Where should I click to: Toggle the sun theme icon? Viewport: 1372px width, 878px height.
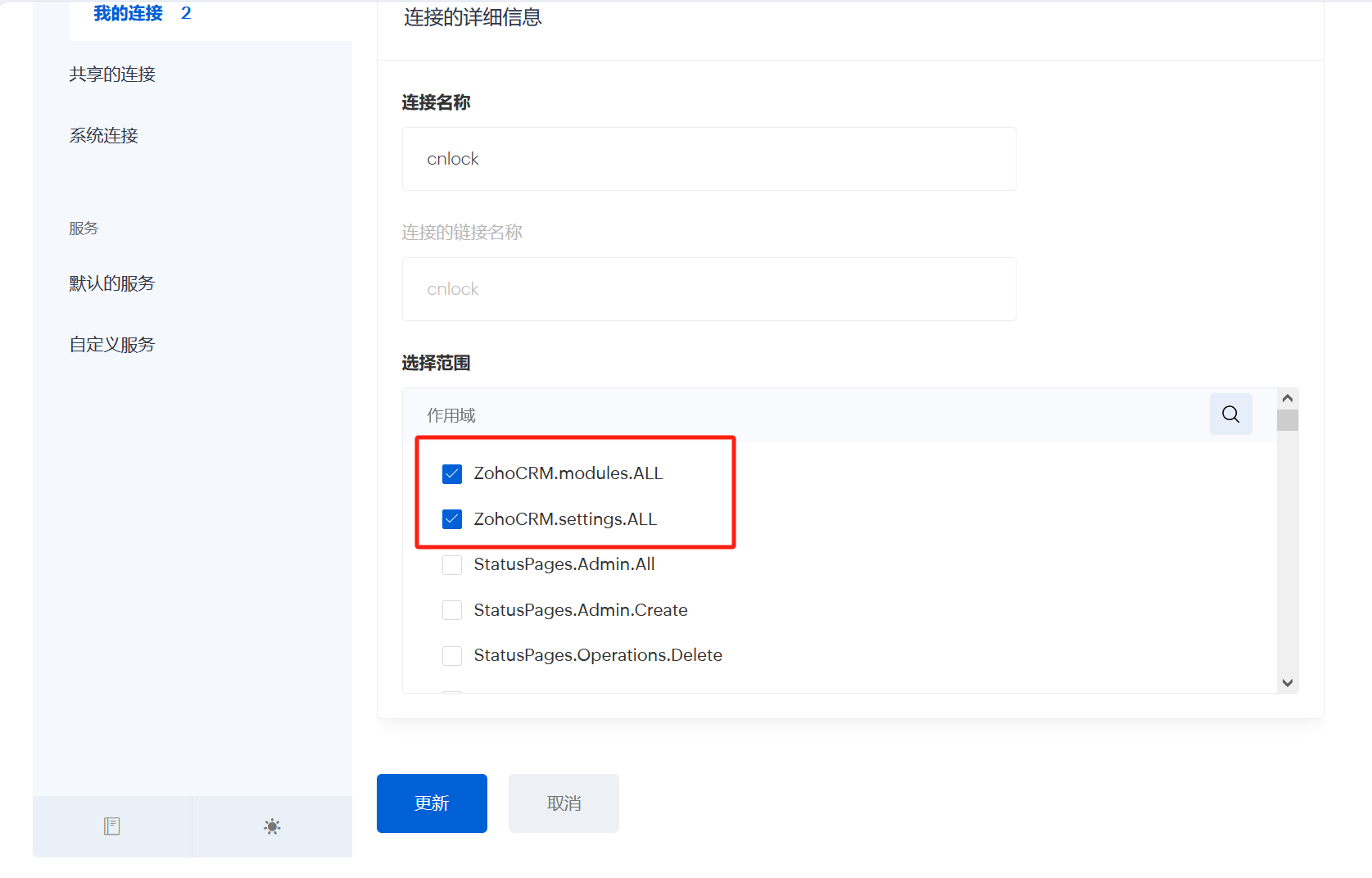[272, 826]
